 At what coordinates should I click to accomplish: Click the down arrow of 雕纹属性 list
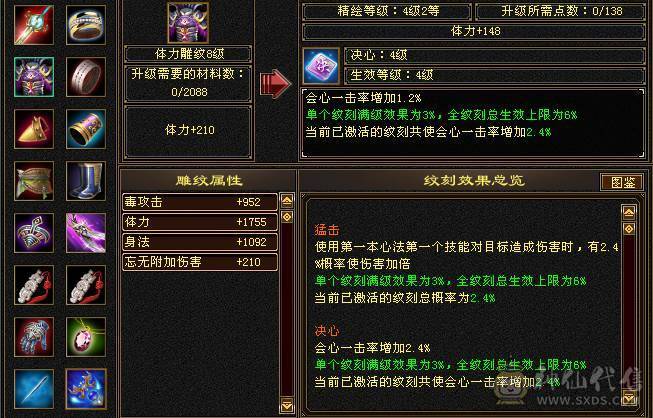(287, 405)
